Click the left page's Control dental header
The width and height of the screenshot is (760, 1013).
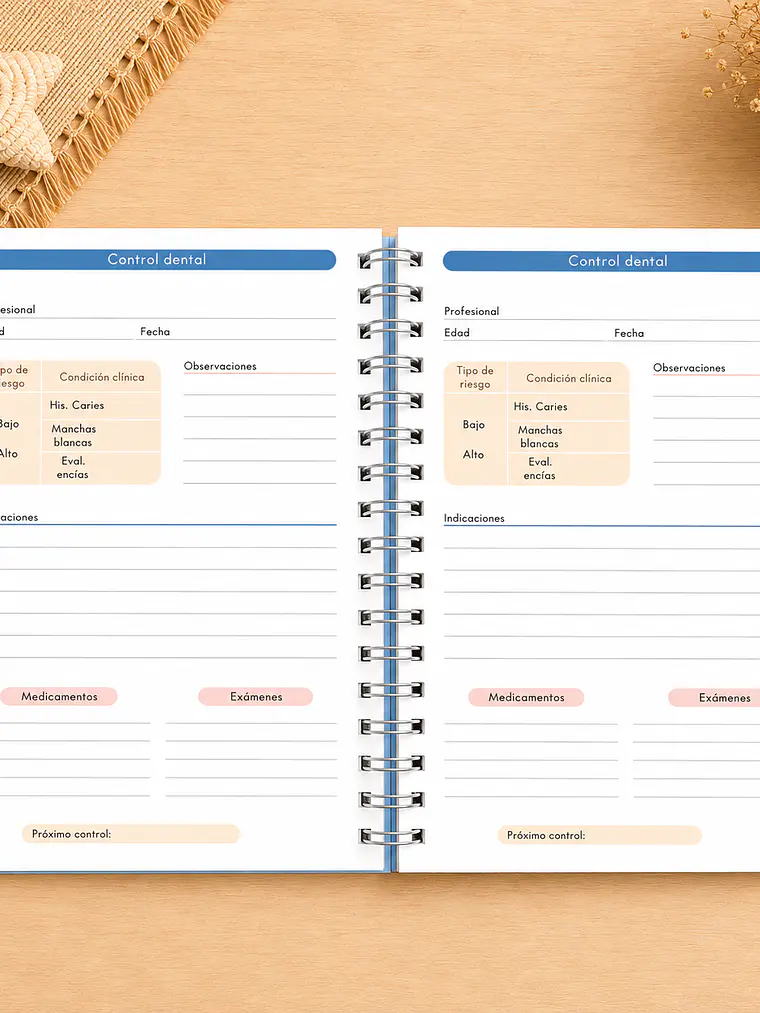point(167,260)
